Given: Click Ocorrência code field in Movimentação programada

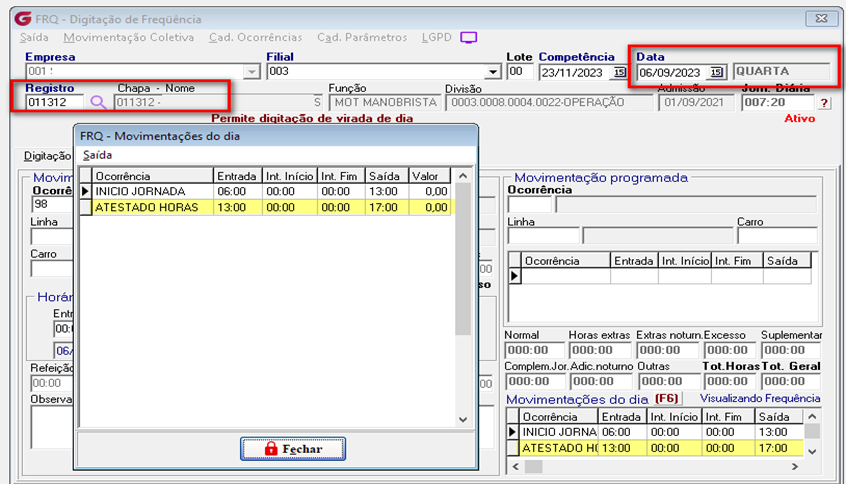Looking at the screenshot, I should click(529, 204).
